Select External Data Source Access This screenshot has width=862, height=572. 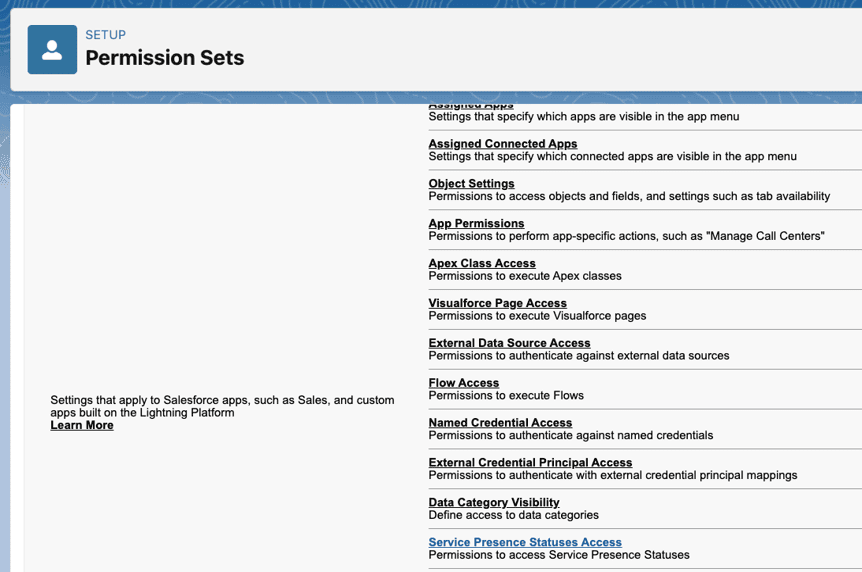pyautogui.click(x=509, y=343)
